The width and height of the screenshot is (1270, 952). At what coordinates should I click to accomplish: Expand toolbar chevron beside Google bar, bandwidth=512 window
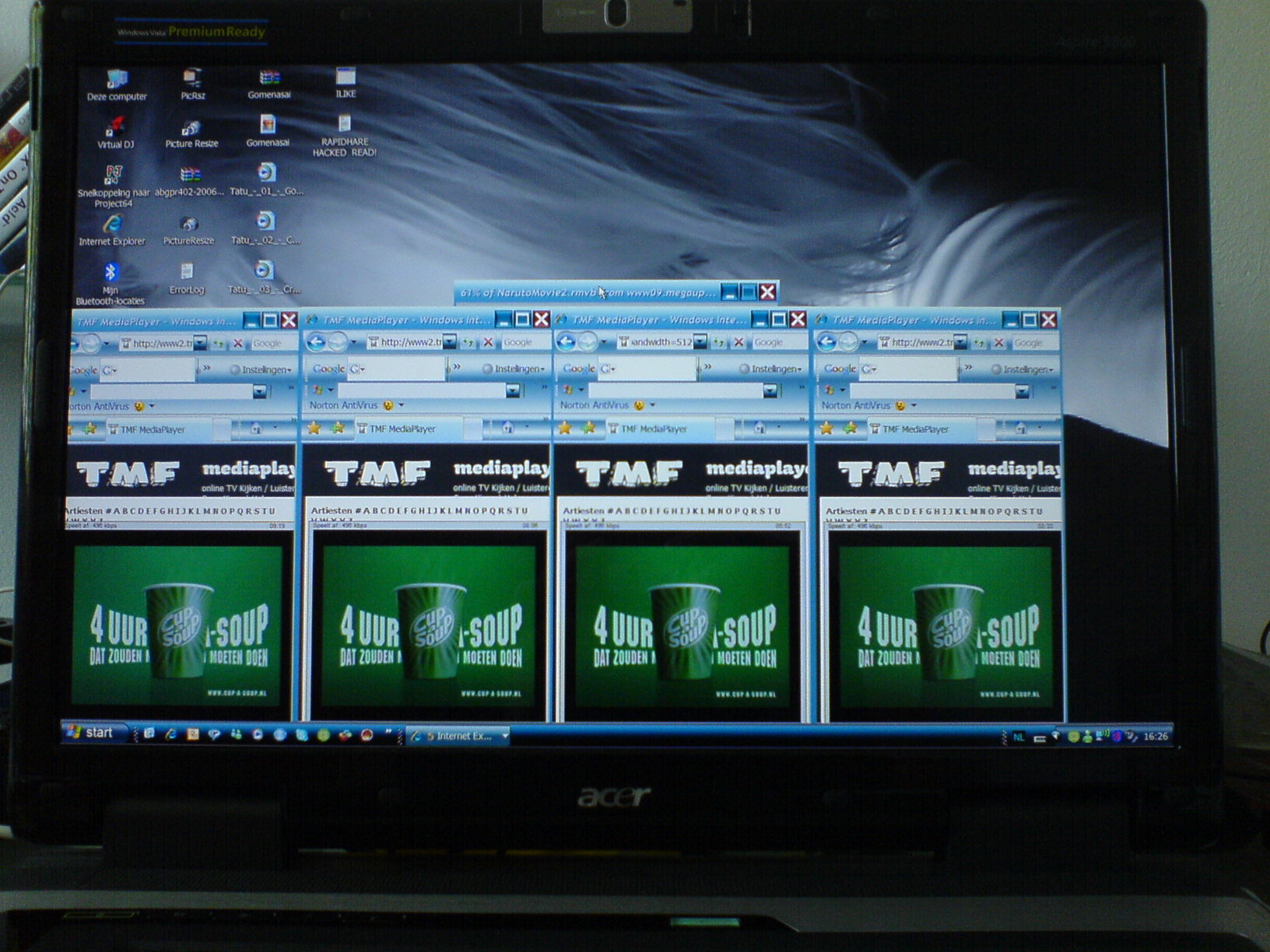pyautogui.click(x=708, y=367)
